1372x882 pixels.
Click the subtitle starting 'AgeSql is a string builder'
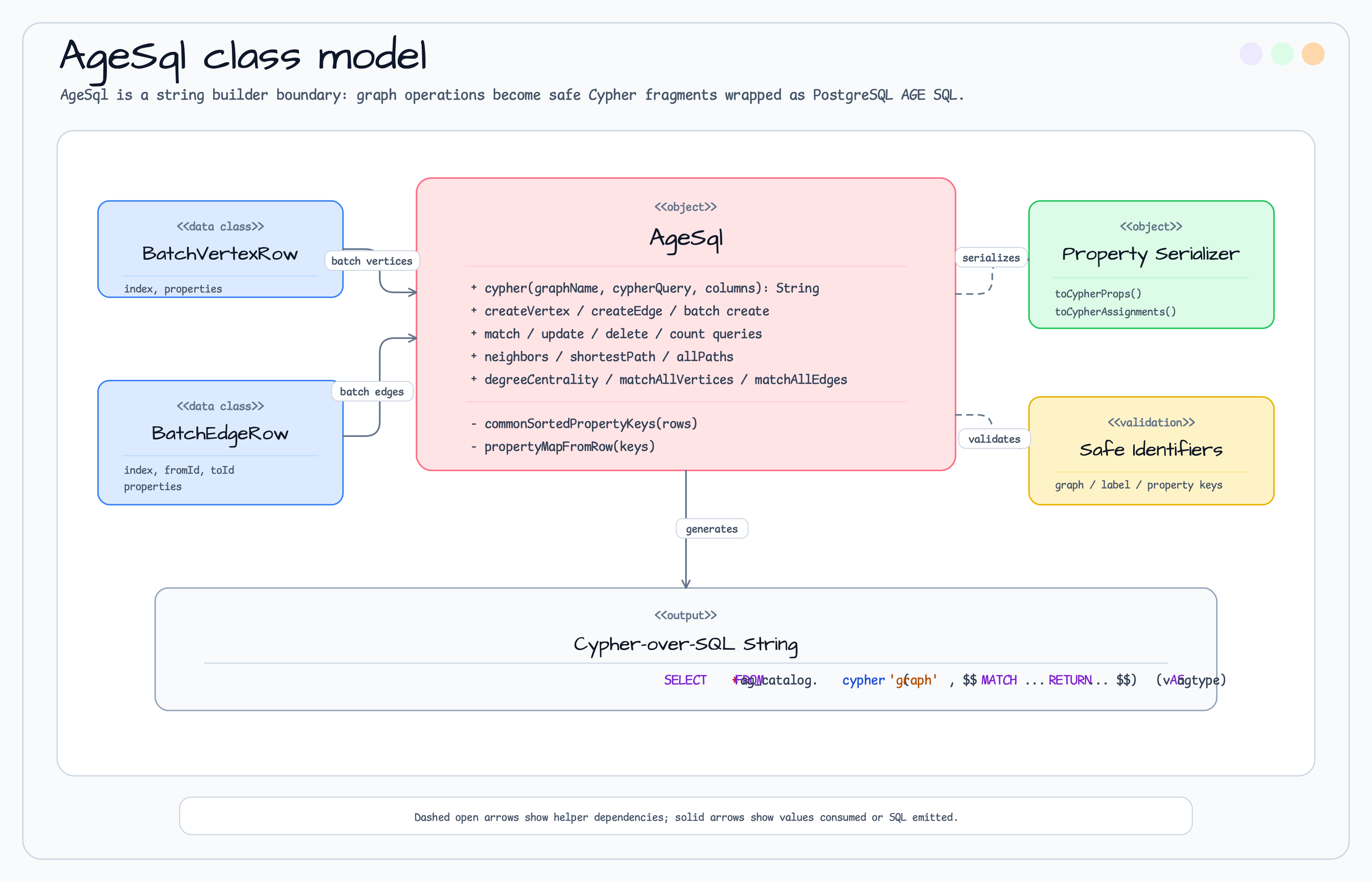512,95
